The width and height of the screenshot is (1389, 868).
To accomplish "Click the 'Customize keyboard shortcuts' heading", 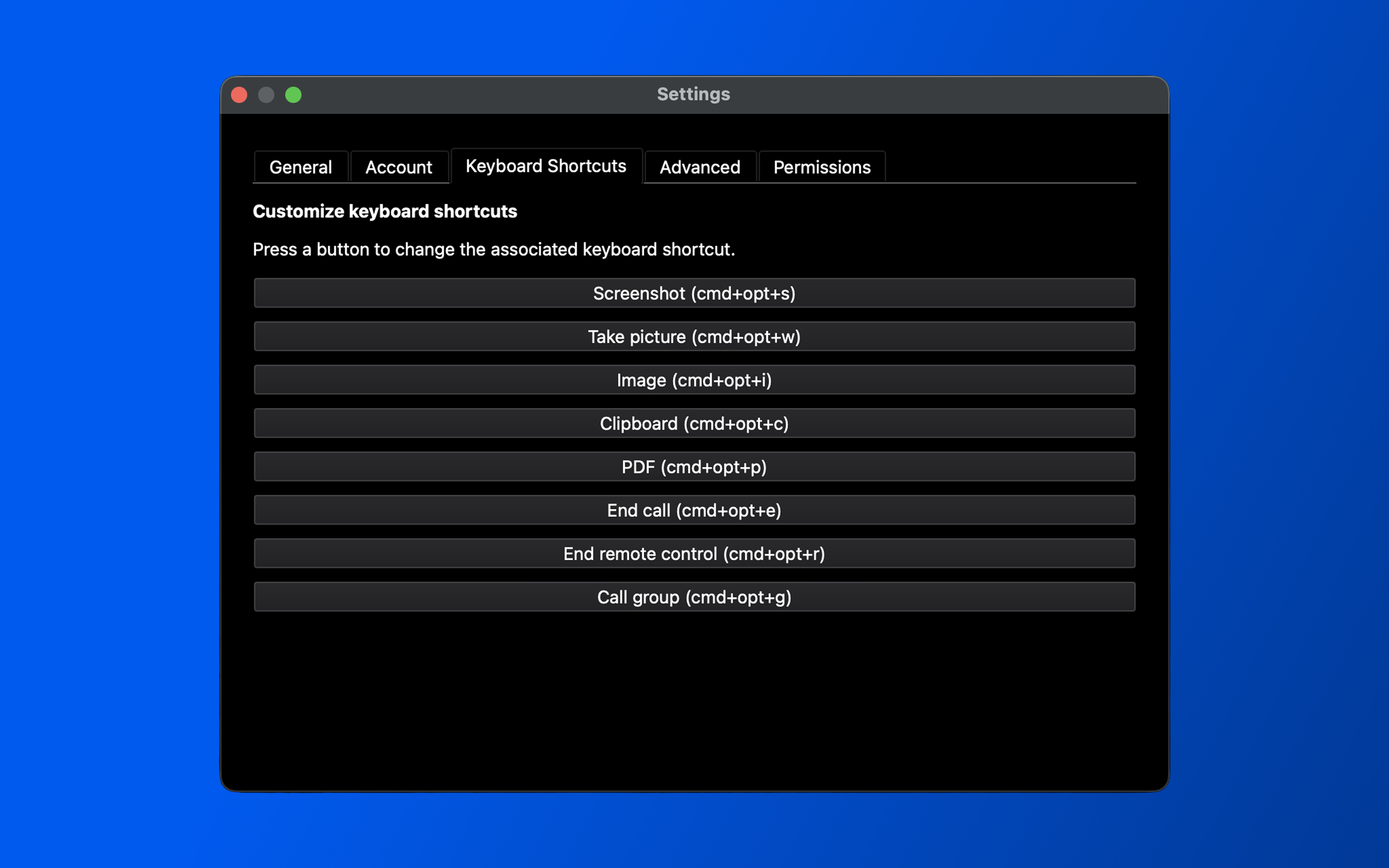I will click(x=385, y=211).
